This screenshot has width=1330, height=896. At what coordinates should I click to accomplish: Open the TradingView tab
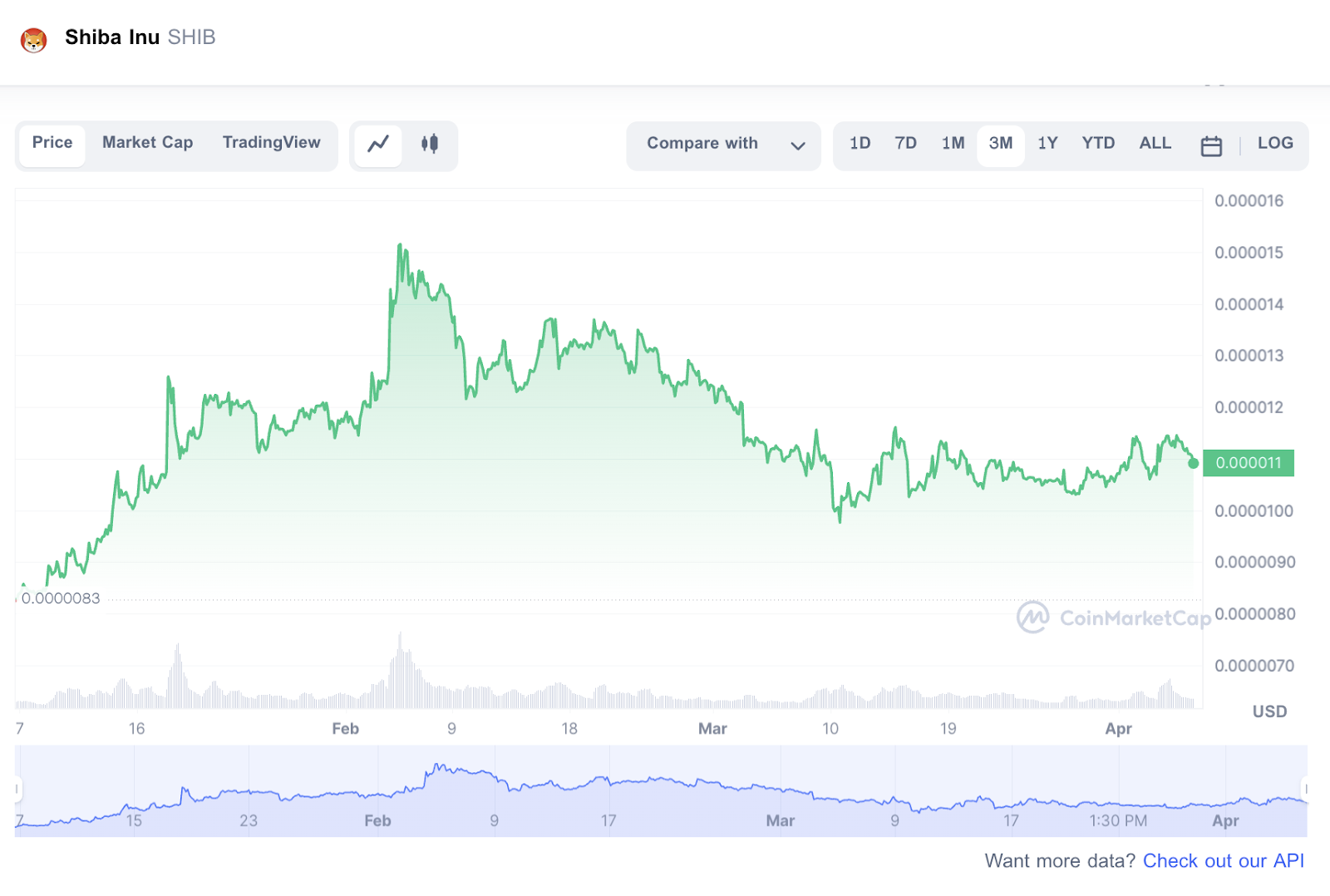click(272, 143)
